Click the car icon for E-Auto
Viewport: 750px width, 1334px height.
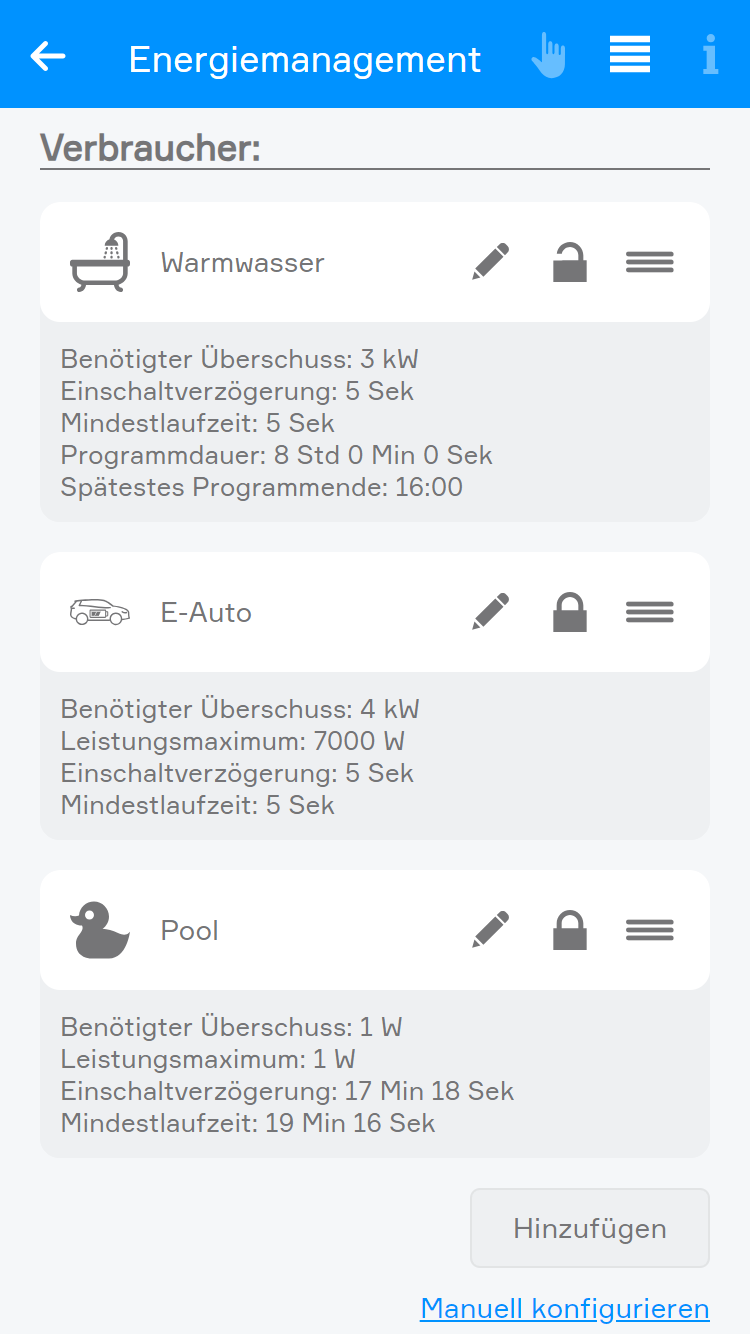tap(100, 612)
